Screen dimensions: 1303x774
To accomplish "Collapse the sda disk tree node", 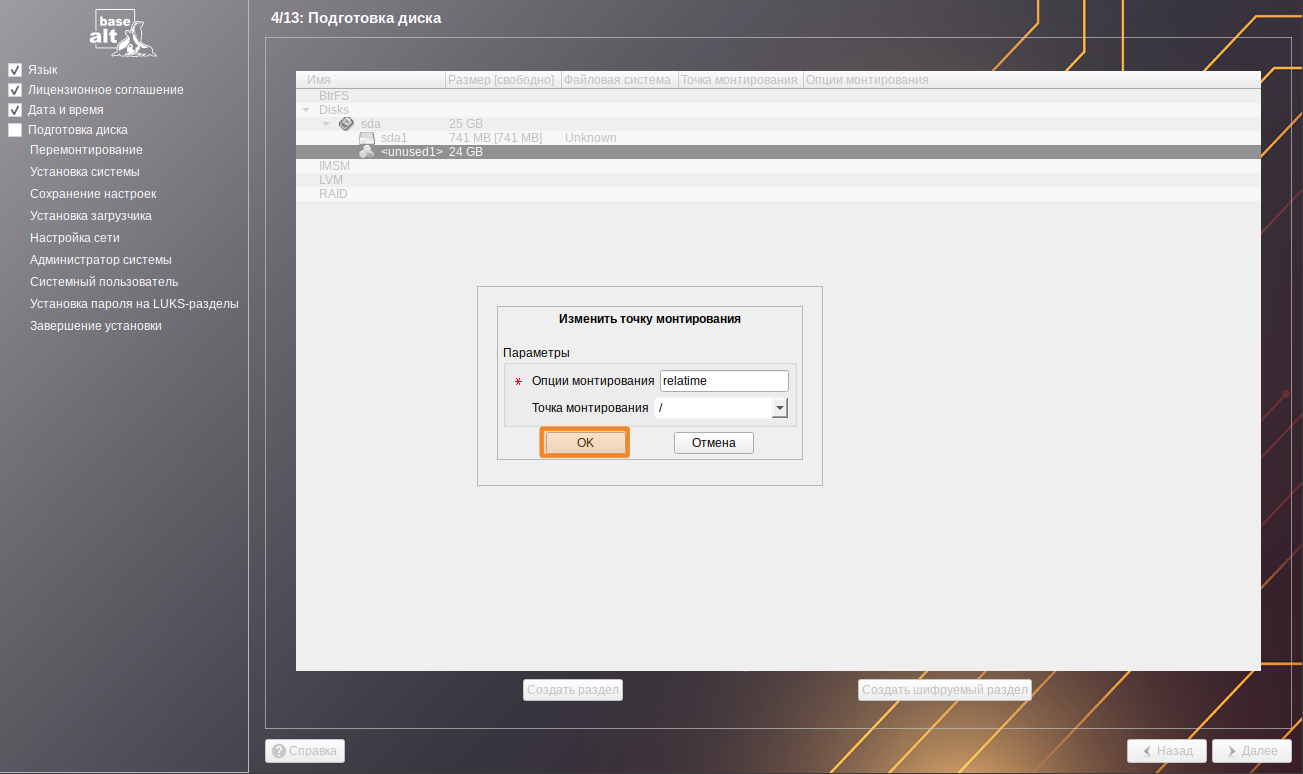I will point(326,124).
